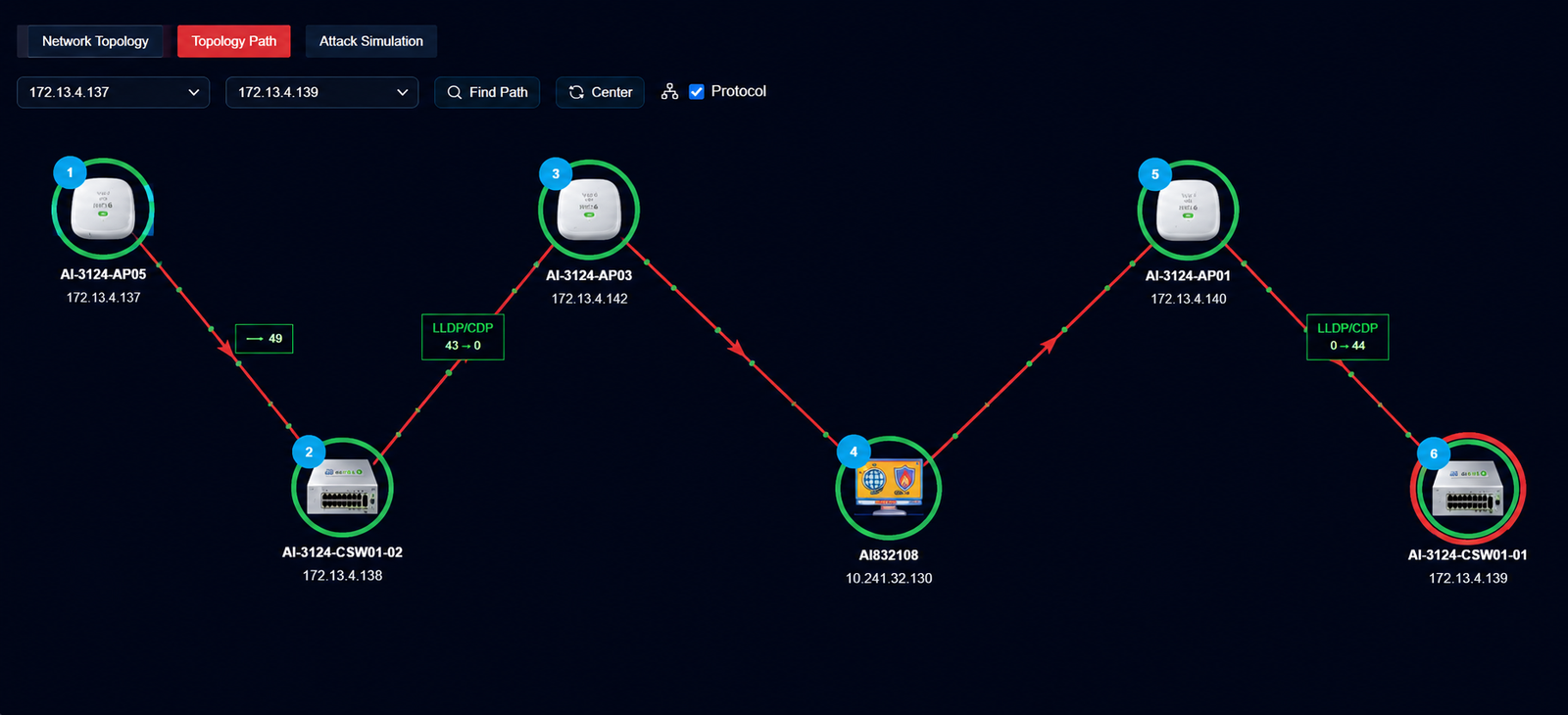This screenshot has height=715, width=1568.
Task: Select the AI832108 firewall workstation node
Action: click(x=889, y=489)
